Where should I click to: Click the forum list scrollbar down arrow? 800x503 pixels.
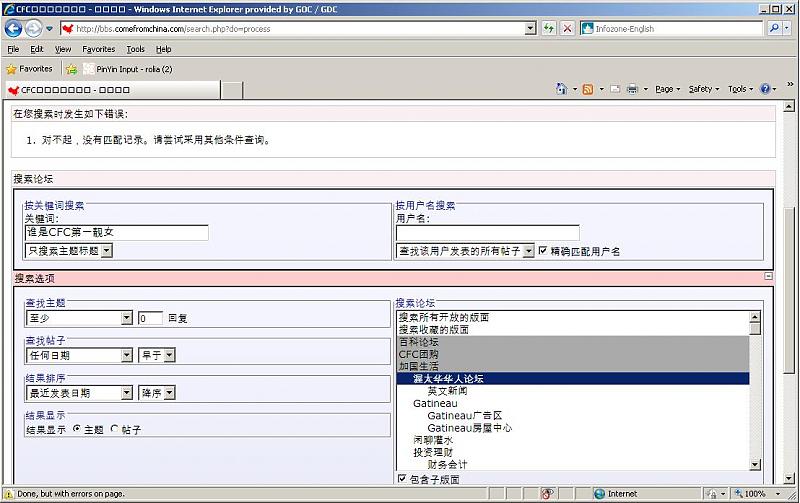click(x=755, y=465)
